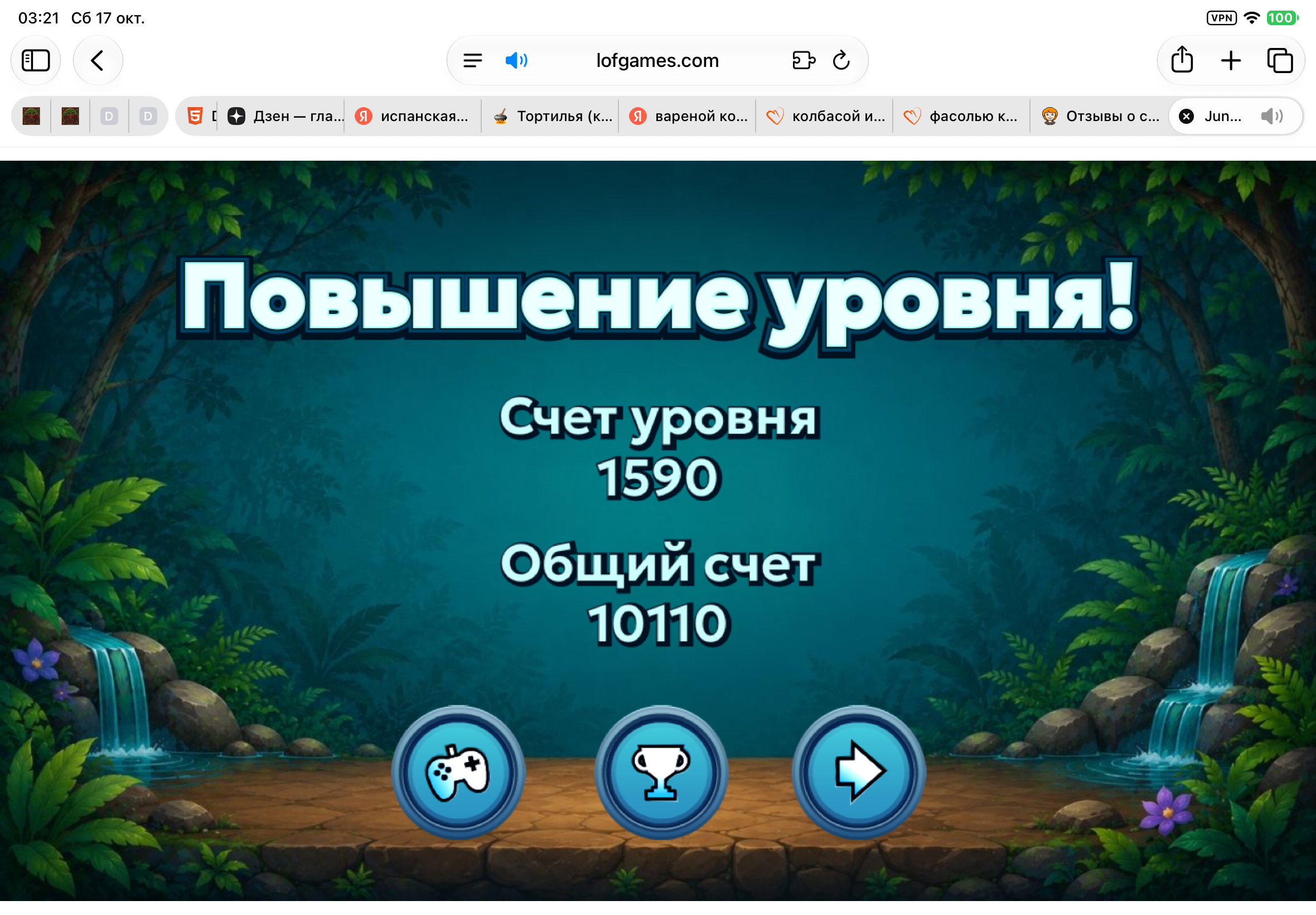Viewport: 1316px width, 915px height.
Task: Continue to next level with arrow button
Action: pos(858,772)
